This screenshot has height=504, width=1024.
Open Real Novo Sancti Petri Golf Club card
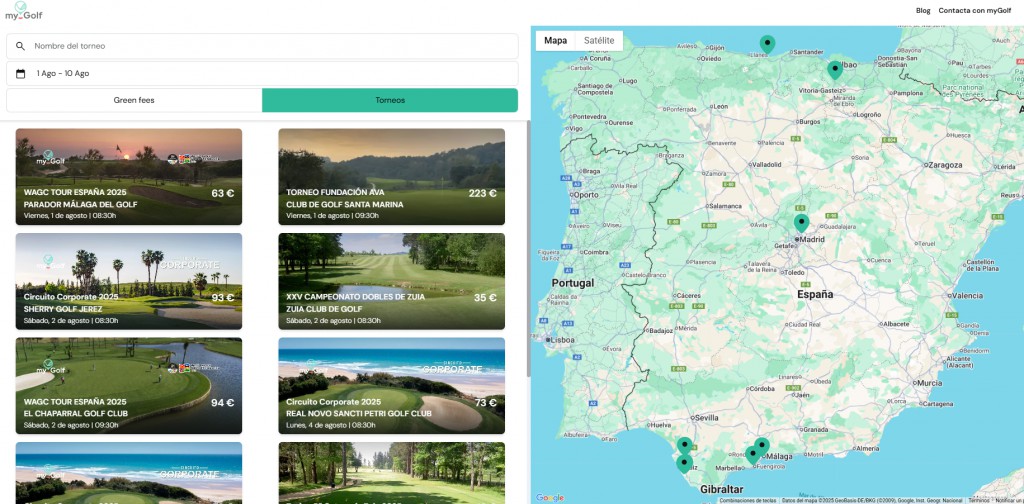pos(391,386)
